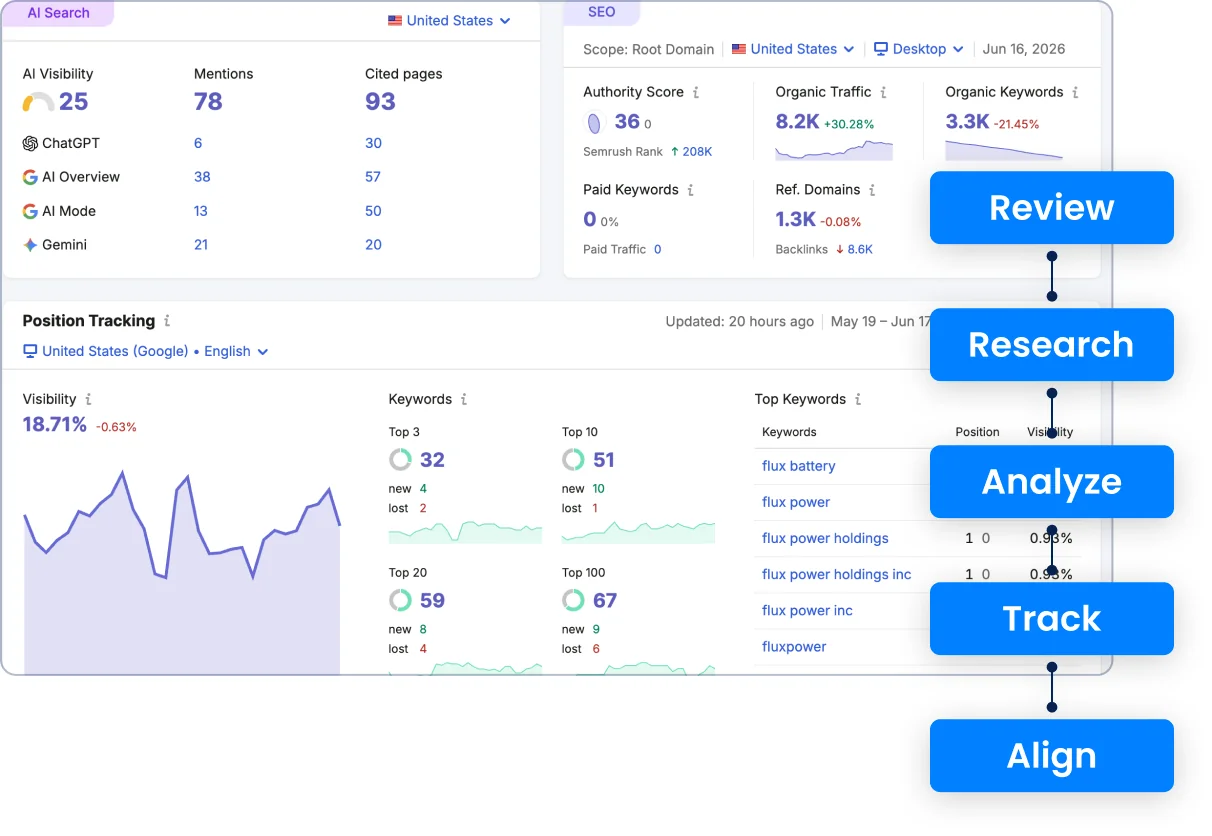The height and width of the screenshot is (836, 1212).
Task: Open AI Search United States country dropdown
Action: point(449,21)
